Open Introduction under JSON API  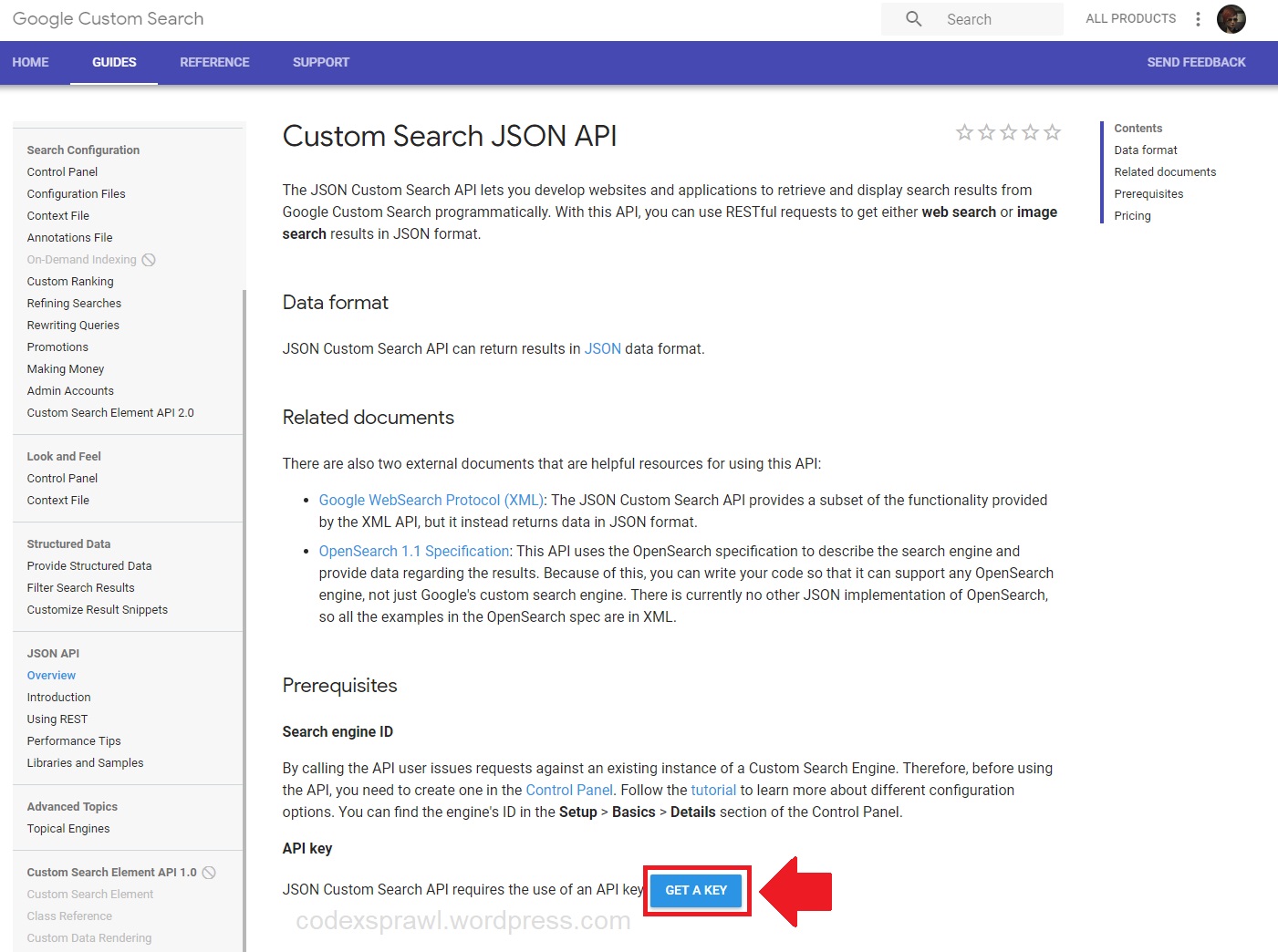[59, 698]
